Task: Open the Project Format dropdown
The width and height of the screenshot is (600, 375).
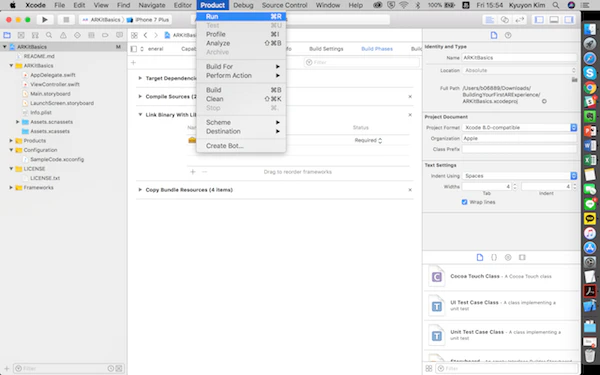Action: pos(520,127)
